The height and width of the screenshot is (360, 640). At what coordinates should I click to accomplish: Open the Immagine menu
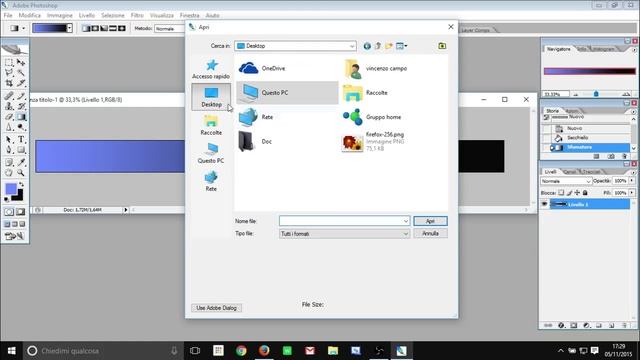pos(60,15)
